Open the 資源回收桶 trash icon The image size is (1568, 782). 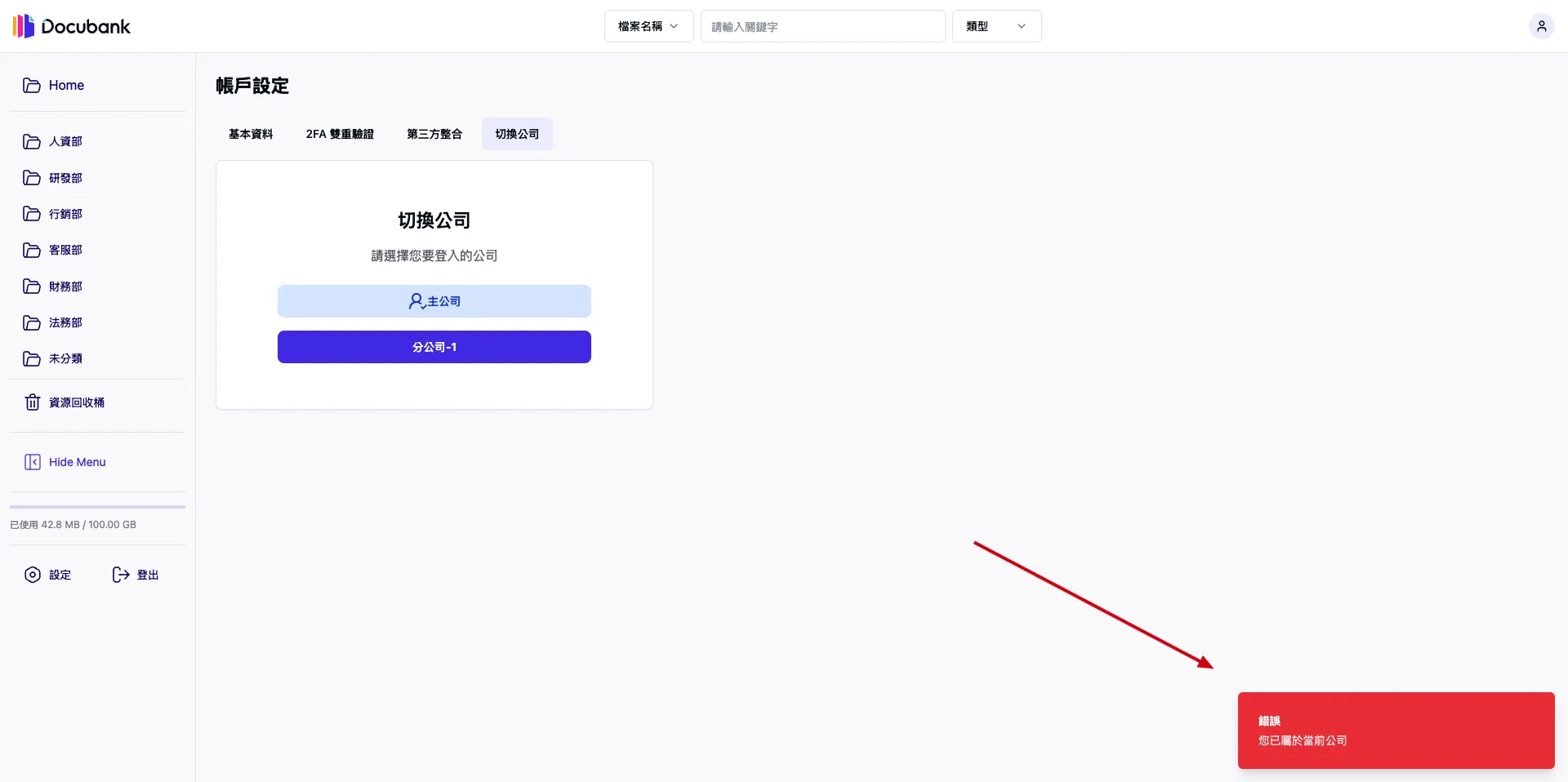[32, 402]
